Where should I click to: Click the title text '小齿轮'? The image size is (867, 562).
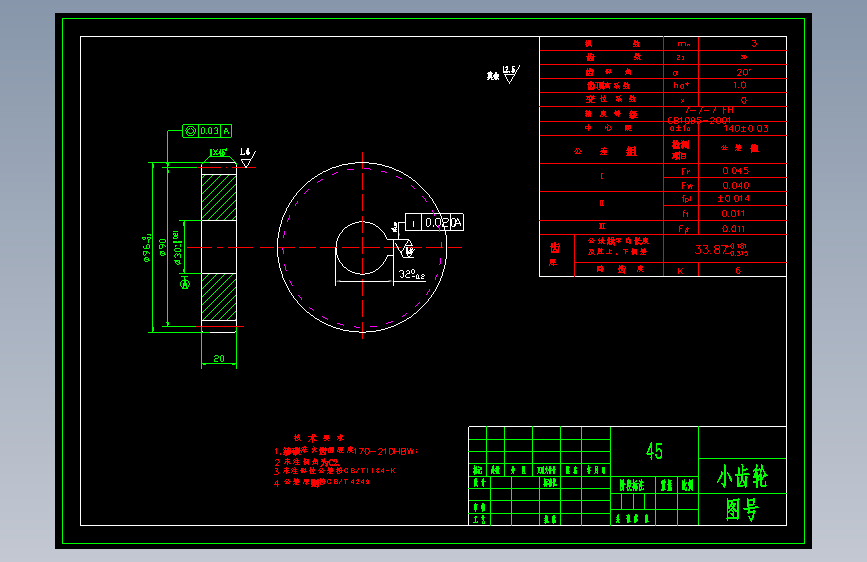point(742,476)
